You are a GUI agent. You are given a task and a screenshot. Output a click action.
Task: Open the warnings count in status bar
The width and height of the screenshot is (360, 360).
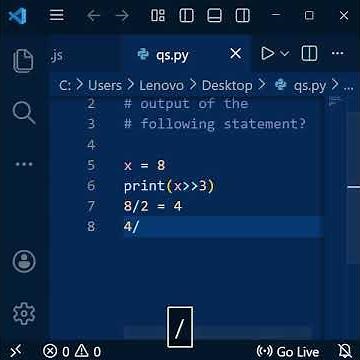87,351
